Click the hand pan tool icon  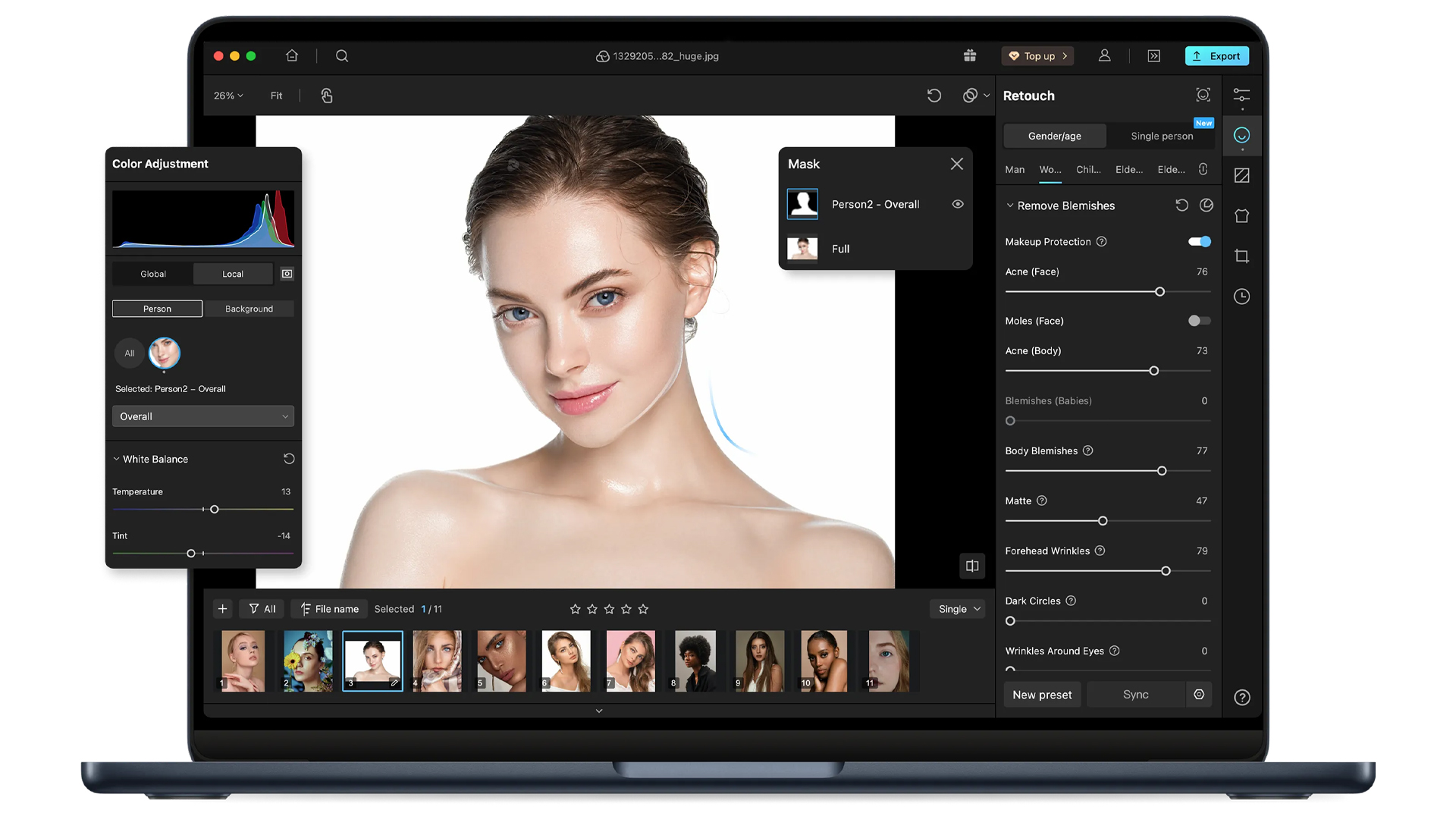[327, 96]
